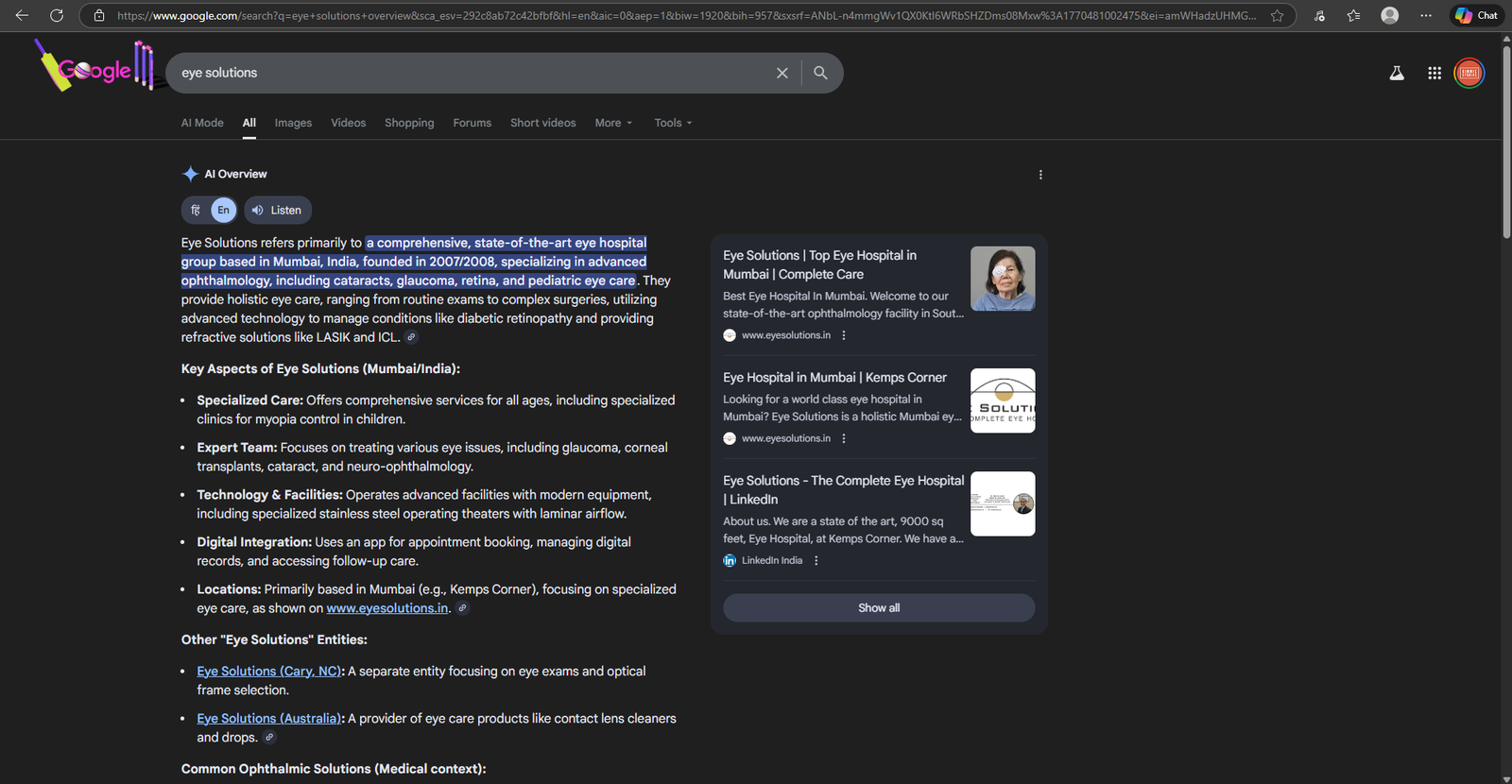This screenshot has width=1512, height=784.
Task: Open the Eye Solutions (Australia) link
Action: pyautogui.click(x=269, y=719)
